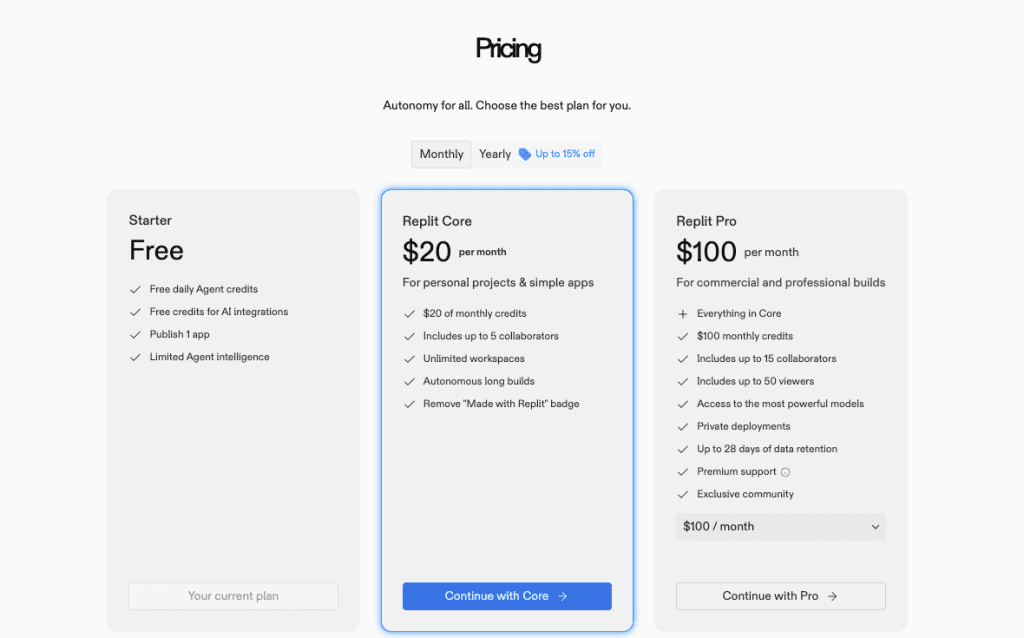Click the checkmark beside Free daily Agent credits
Viewport: 1024px width, 638px height.
[135, 290]
